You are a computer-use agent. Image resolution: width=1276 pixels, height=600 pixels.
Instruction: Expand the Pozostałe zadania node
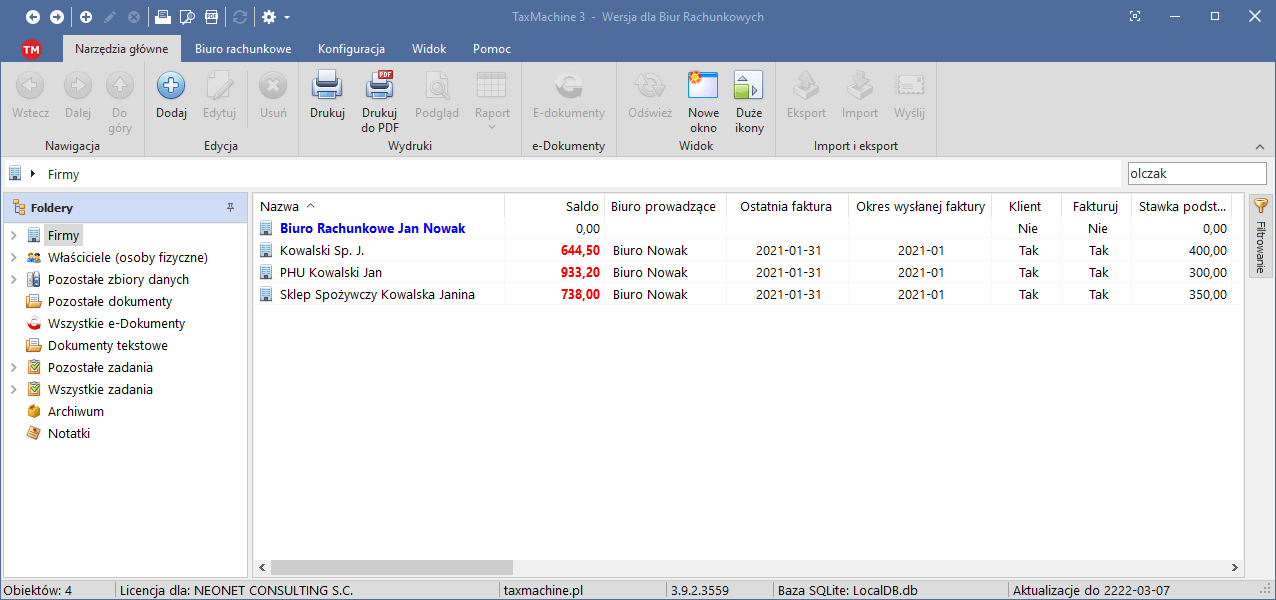(x=13, y=368)
